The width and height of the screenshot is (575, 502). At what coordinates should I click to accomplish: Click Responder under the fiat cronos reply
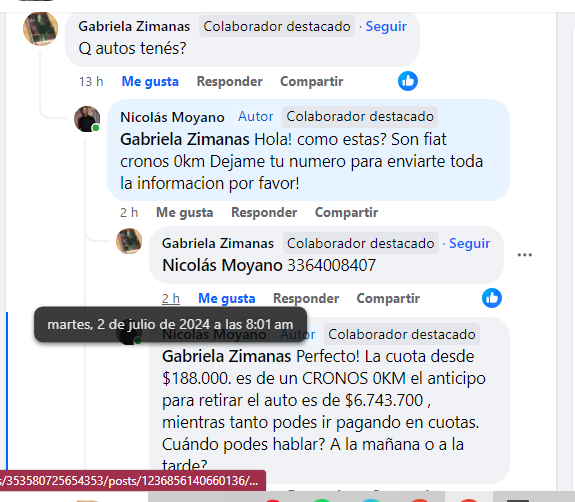(x=264, y=212)
